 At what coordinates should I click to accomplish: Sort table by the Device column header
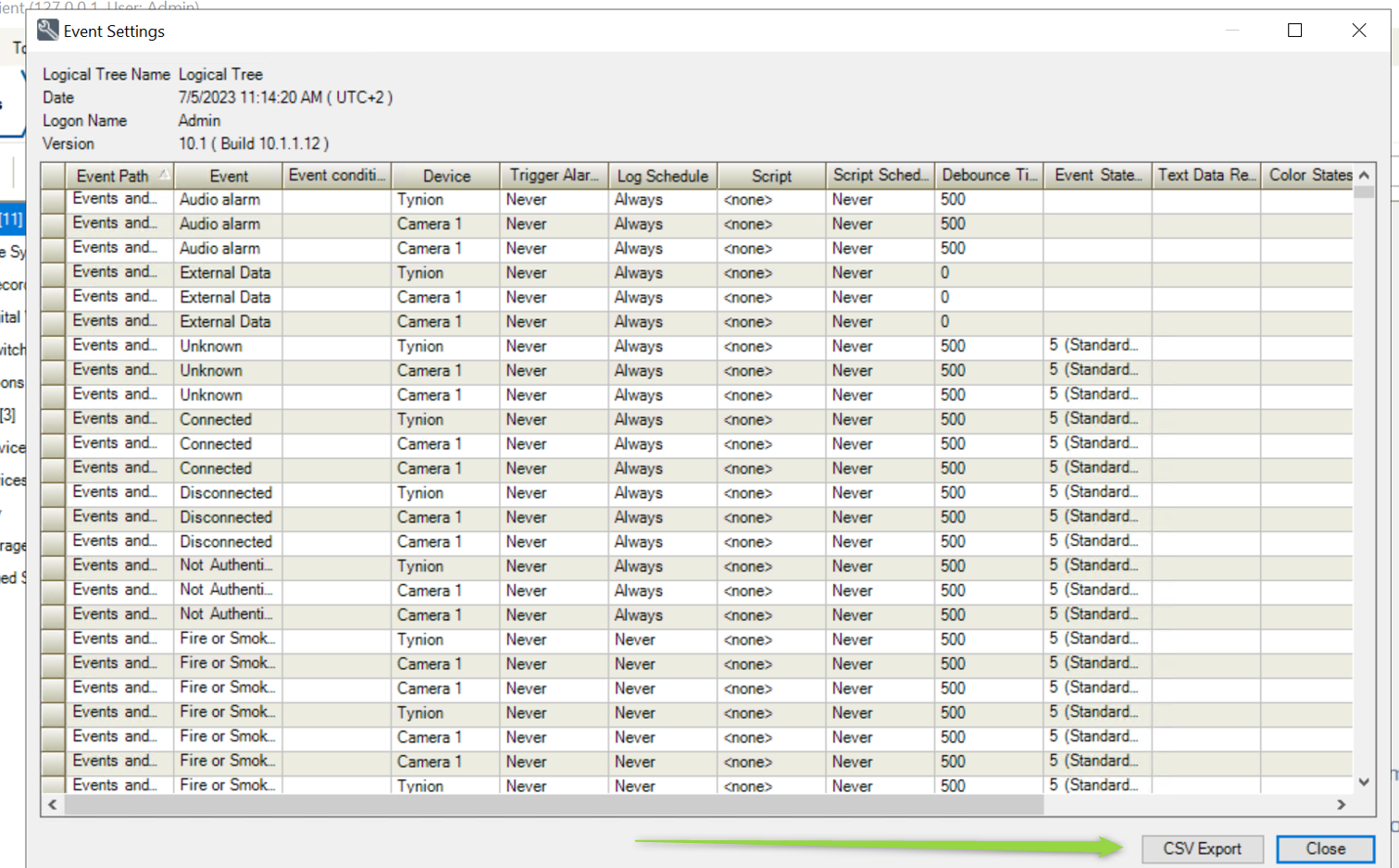click(445, 176)
